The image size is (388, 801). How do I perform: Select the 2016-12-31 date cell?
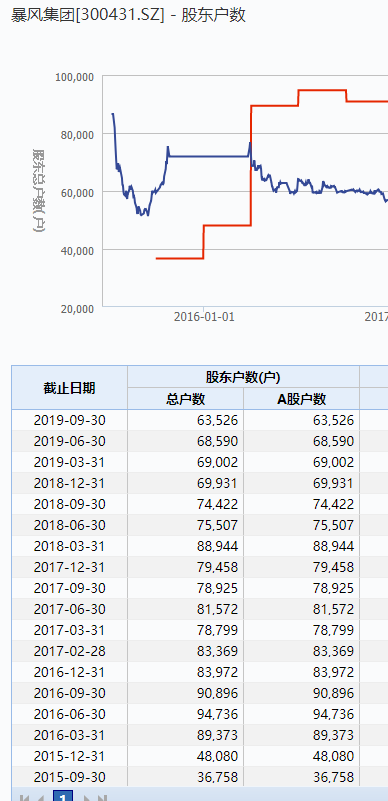[69, 672]
